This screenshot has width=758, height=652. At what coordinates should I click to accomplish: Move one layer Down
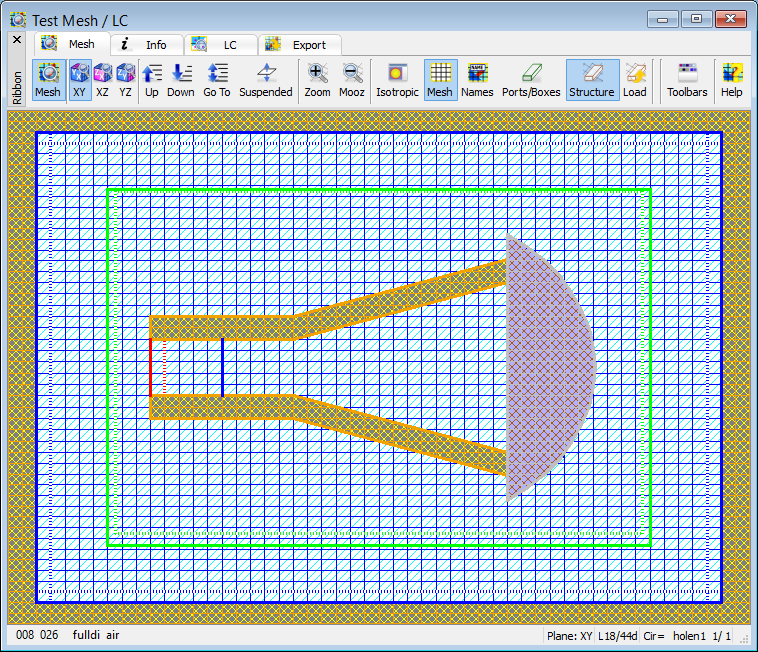(x=181, y=79)
